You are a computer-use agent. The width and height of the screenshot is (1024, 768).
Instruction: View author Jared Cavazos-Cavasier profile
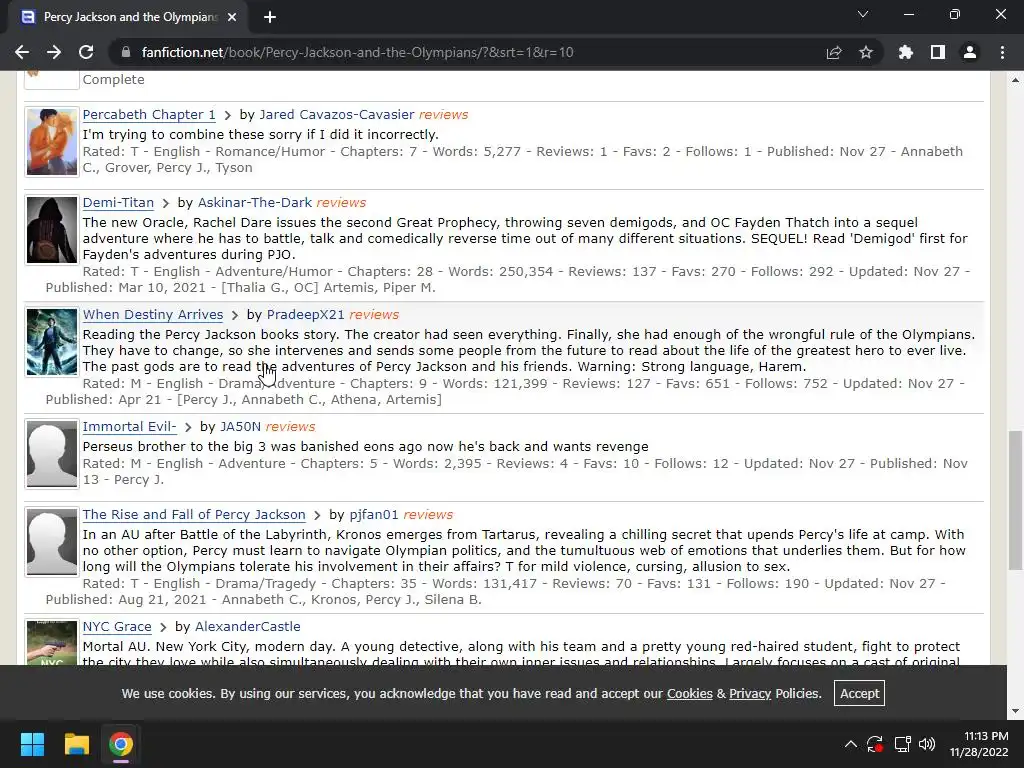[x=337, y=114]
